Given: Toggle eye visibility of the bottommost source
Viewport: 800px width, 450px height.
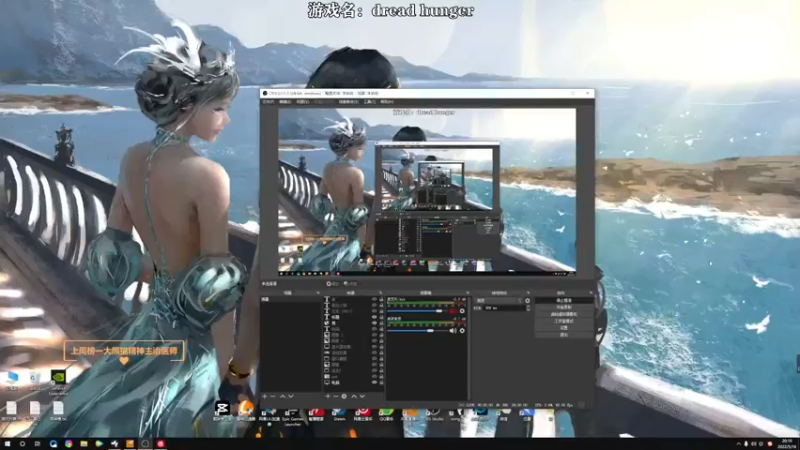Looking at the screenshot, I should coord(374,383).
